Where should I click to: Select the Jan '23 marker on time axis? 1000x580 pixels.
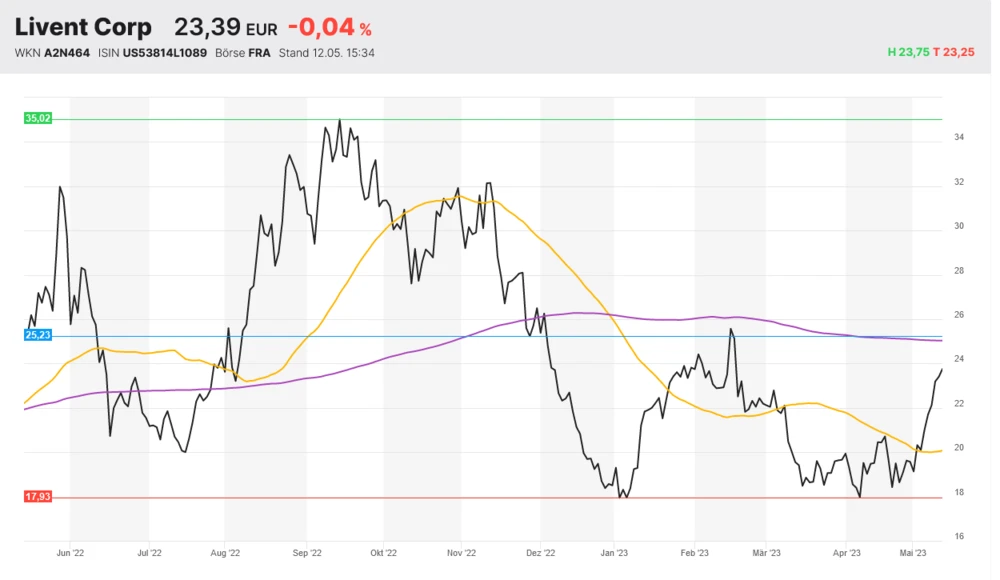[x=613, y=551]
